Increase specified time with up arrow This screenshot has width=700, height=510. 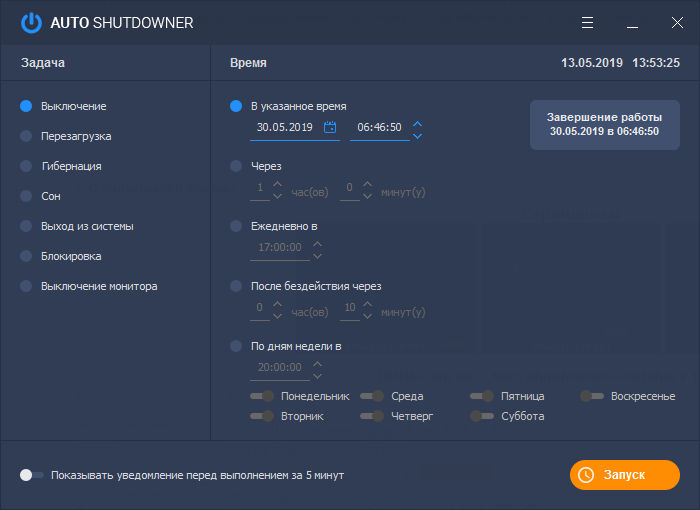coord(417,122)
